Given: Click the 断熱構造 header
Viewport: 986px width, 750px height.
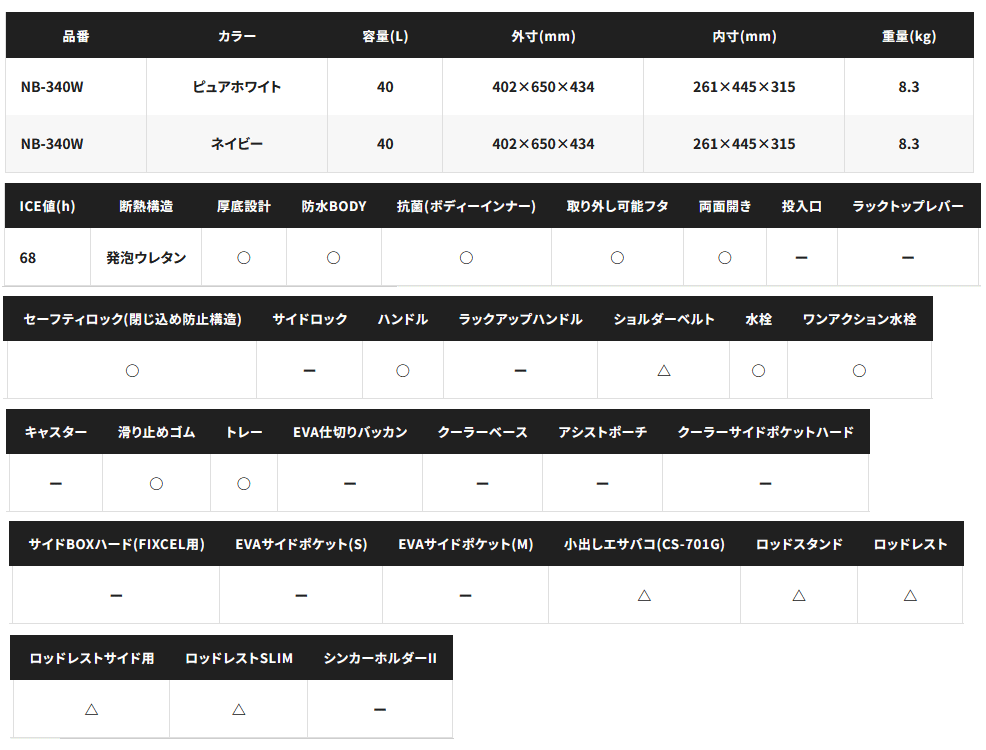Looking at the screenshot, I should point(146,206).
